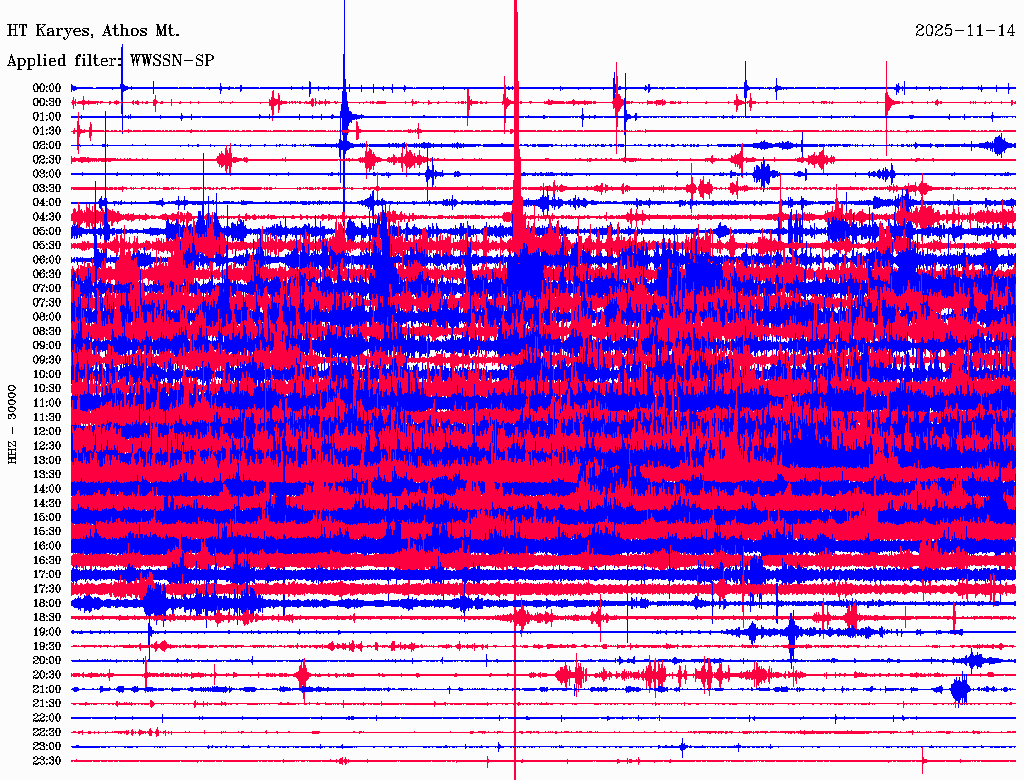Select the '04:30' time label
Screen dimensions: 1024x780
[x=47, y=217]
